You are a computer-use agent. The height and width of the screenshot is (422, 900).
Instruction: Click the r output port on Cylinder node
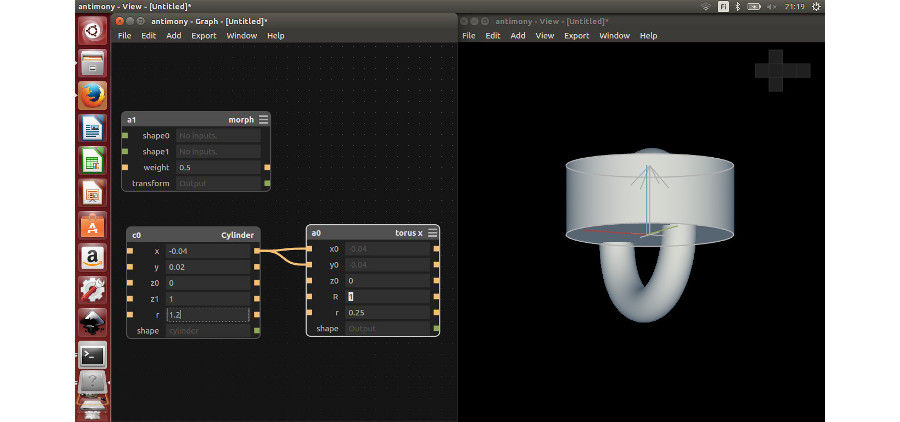pos(257,315)
